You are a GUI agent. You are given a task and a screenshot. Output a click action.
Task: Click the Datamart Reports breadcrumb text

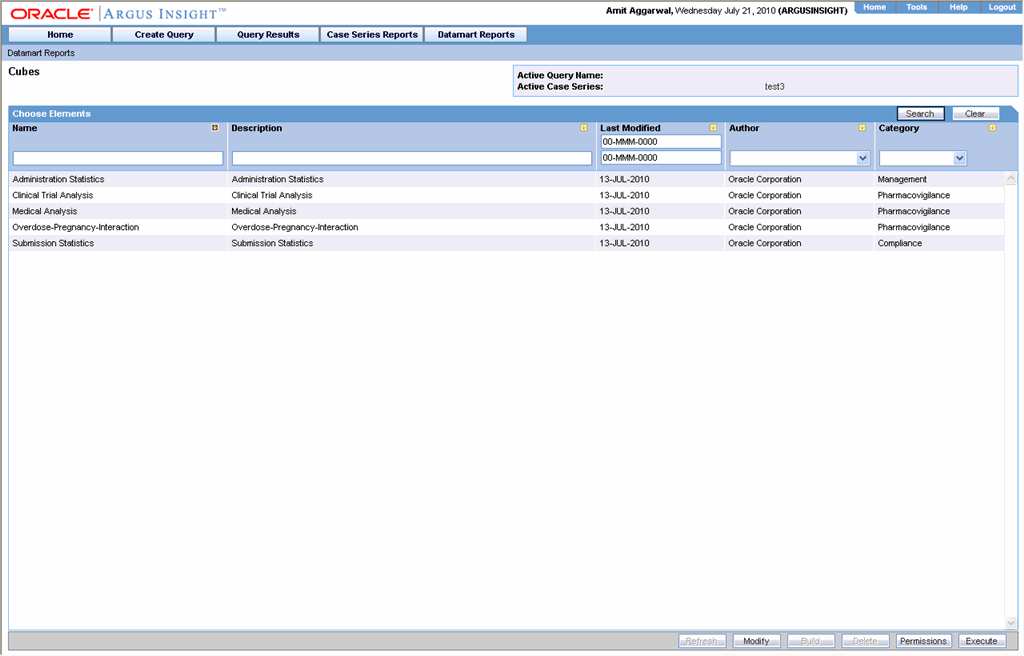pyautogui.click(x=41, y=53)
